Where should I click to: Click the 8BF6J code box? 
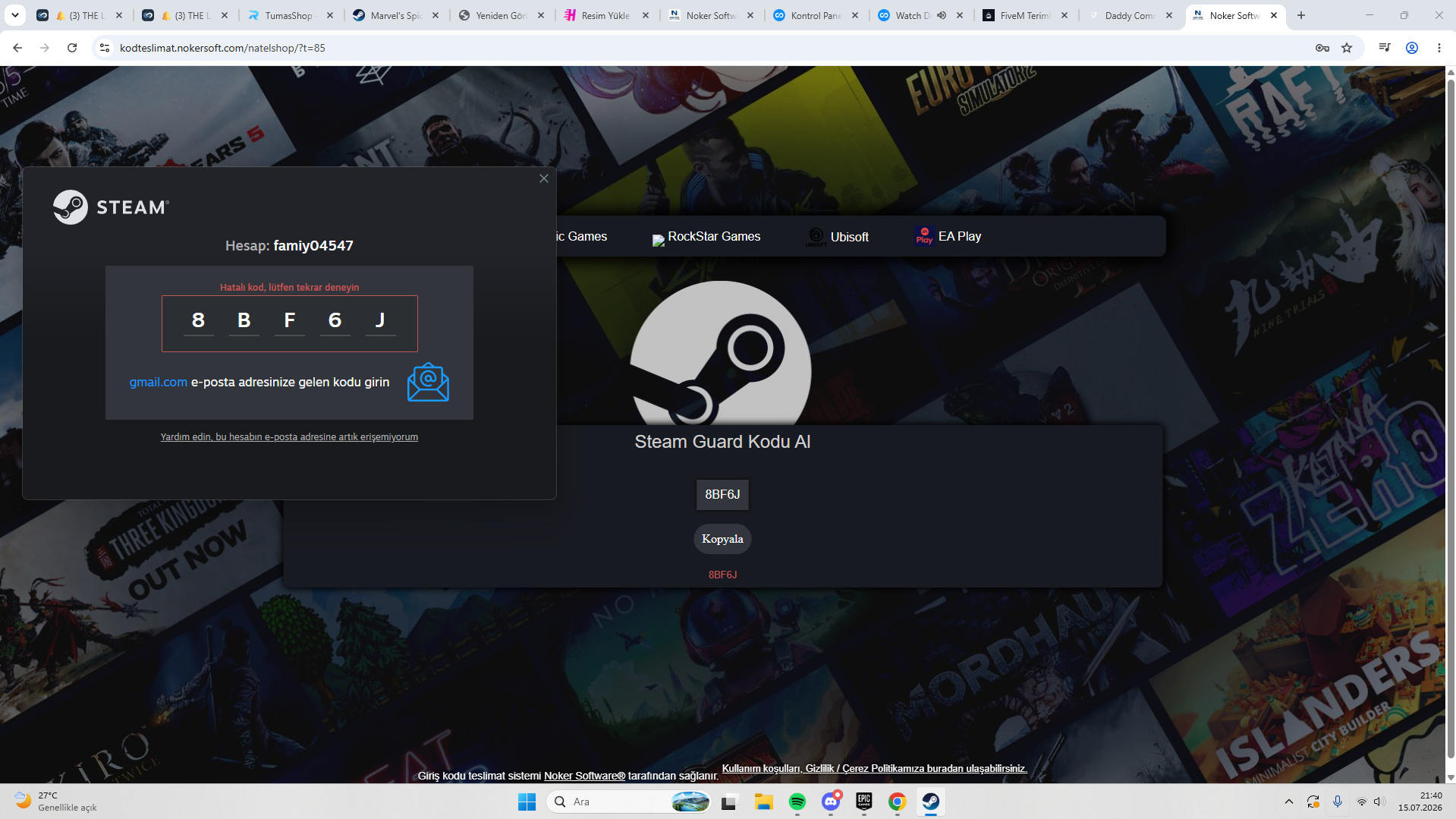722,495
